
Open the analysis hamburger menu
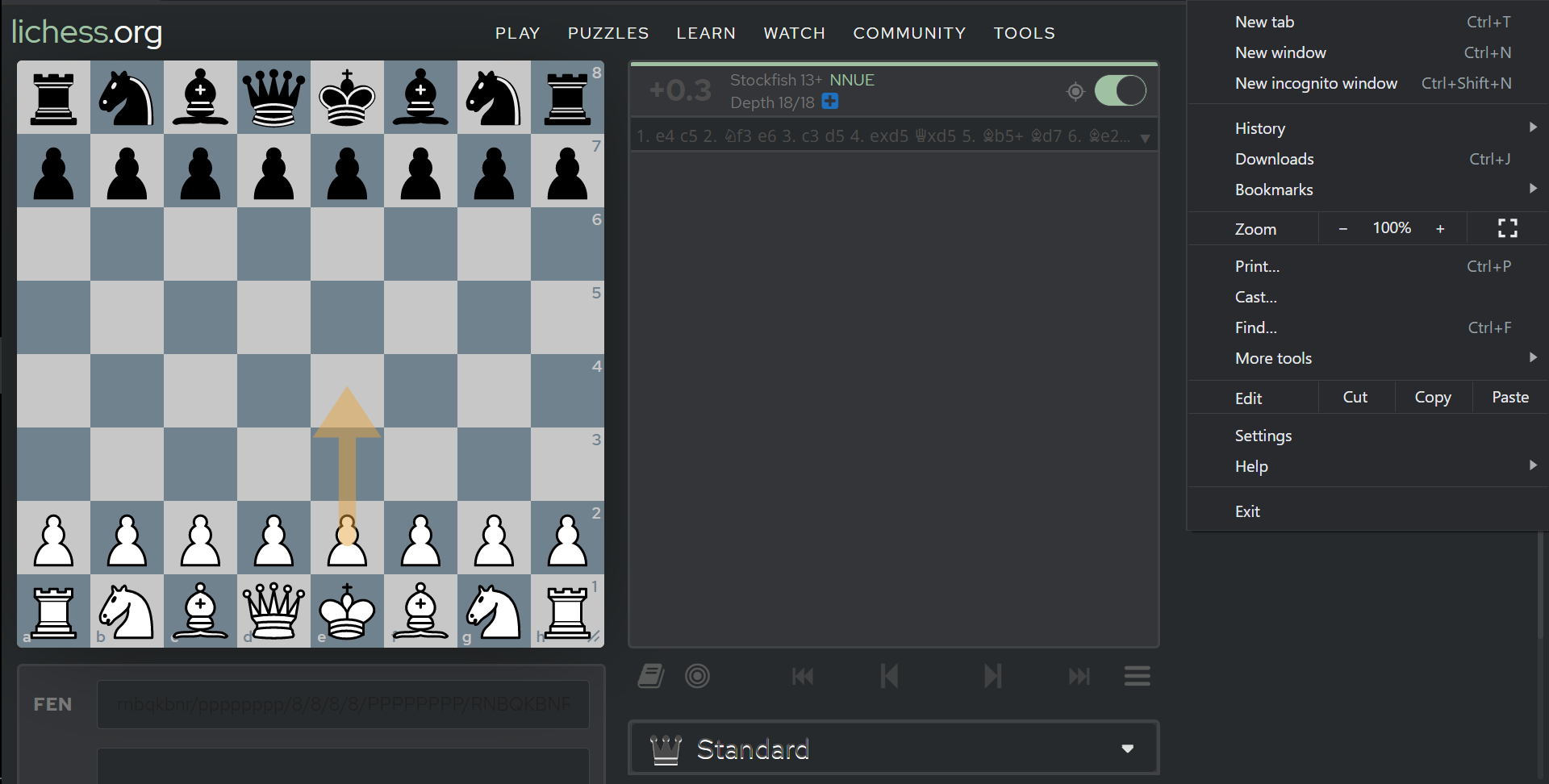click(1136, 676)
